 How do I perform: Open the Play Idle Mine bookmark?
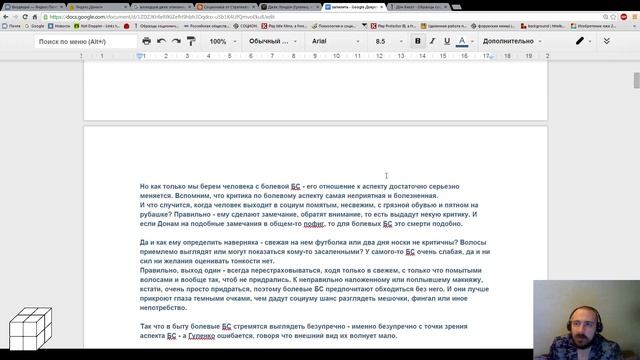284,26
